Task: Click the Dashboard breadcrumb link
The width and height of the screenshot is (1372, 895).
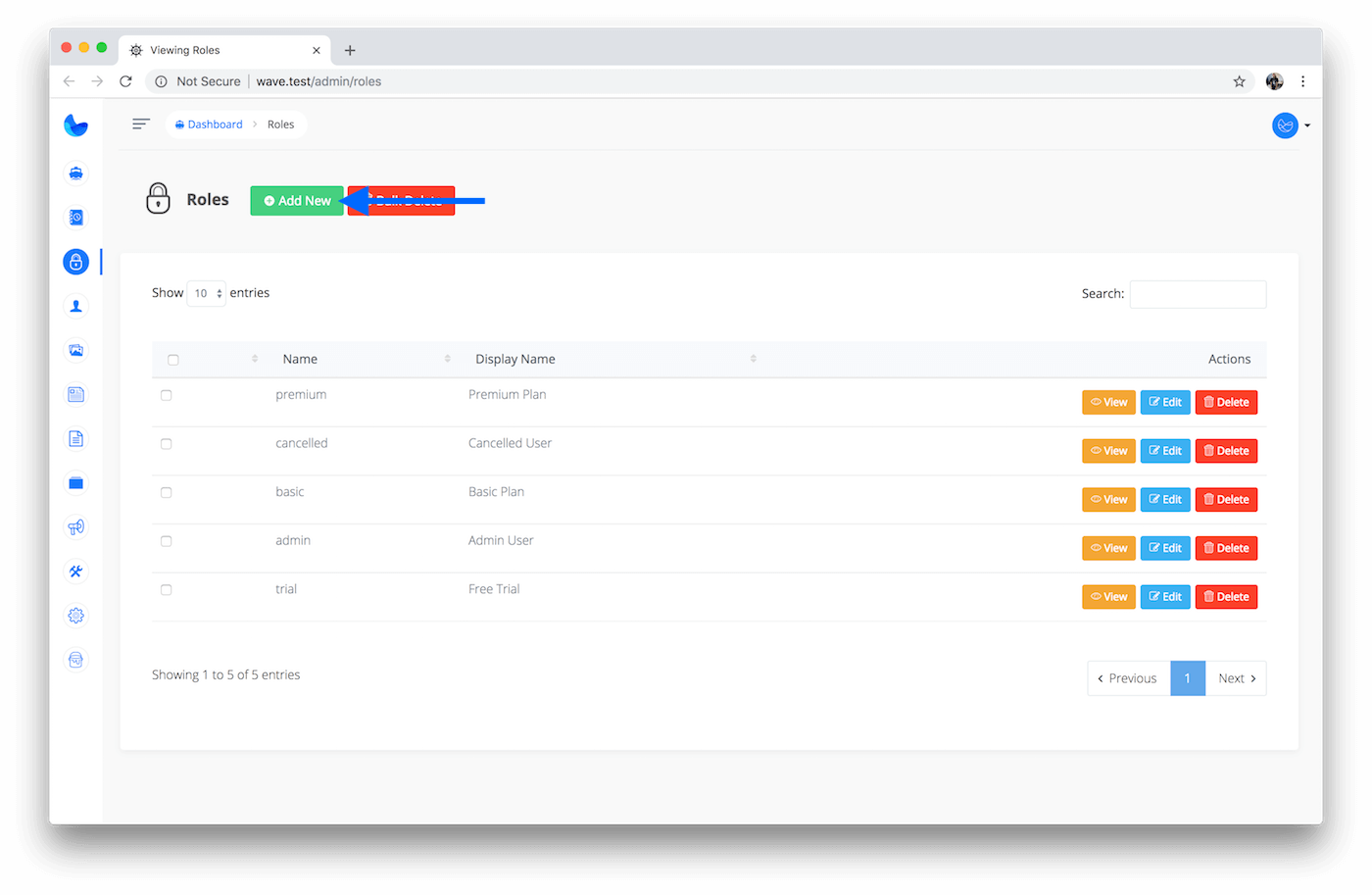Action: 214,124
